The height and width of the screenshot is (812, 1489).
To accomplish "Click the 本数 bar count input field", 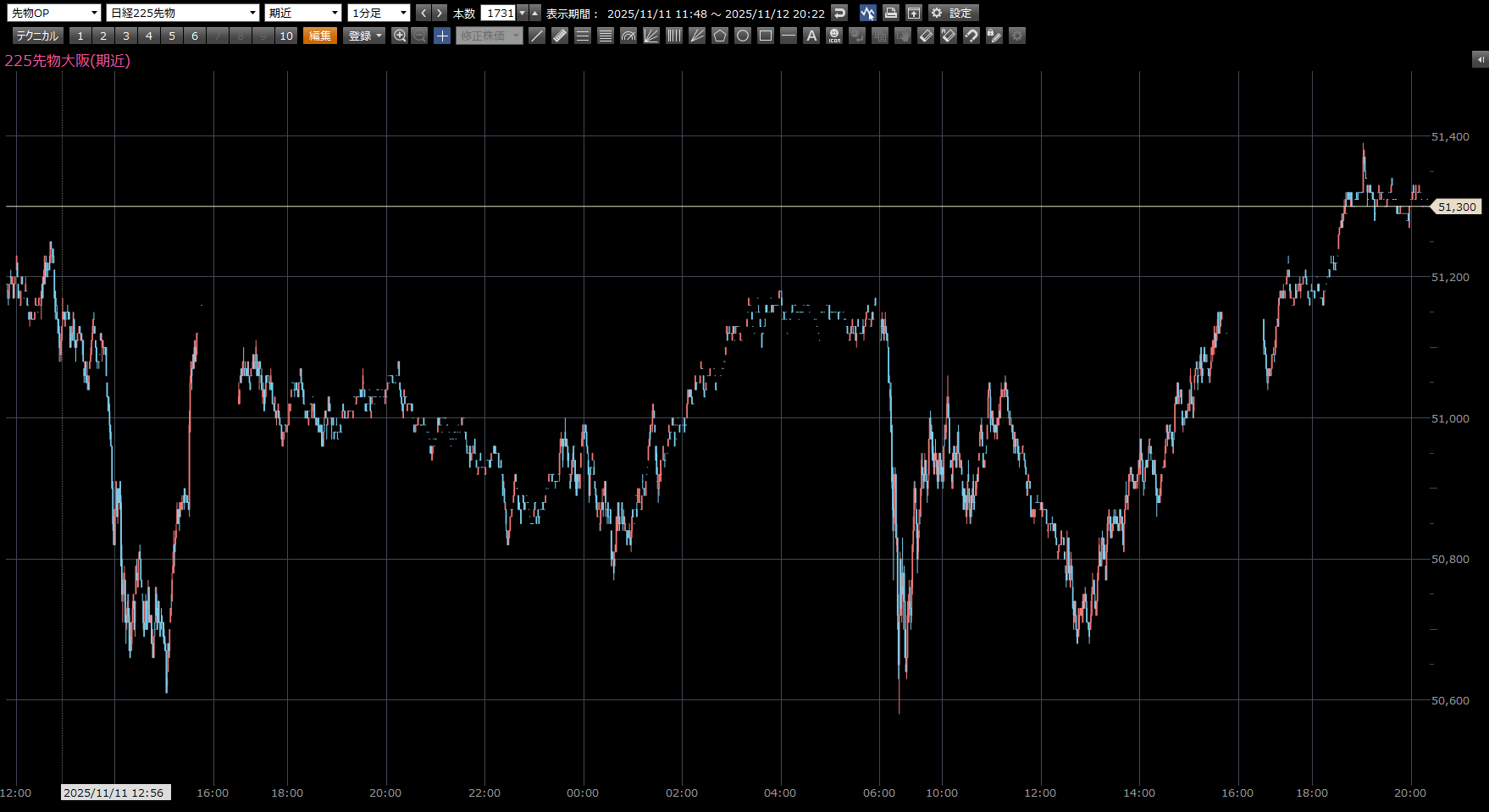I will 499,13.
